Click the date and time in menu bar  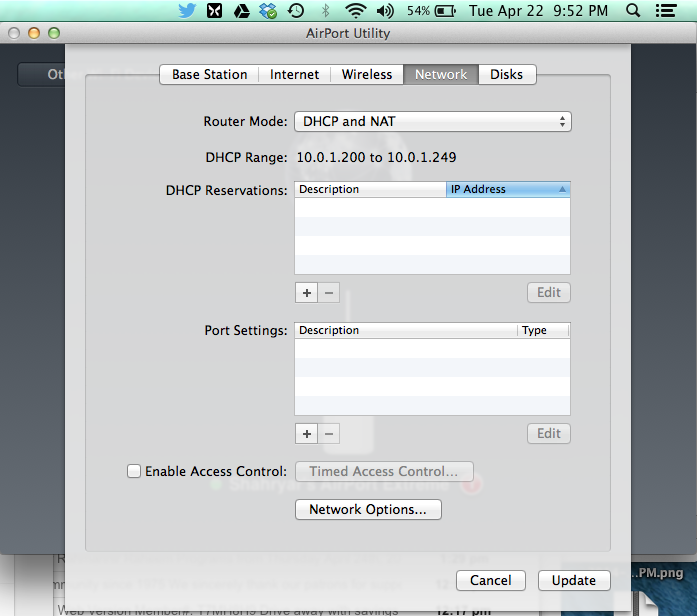coord(538,11)
